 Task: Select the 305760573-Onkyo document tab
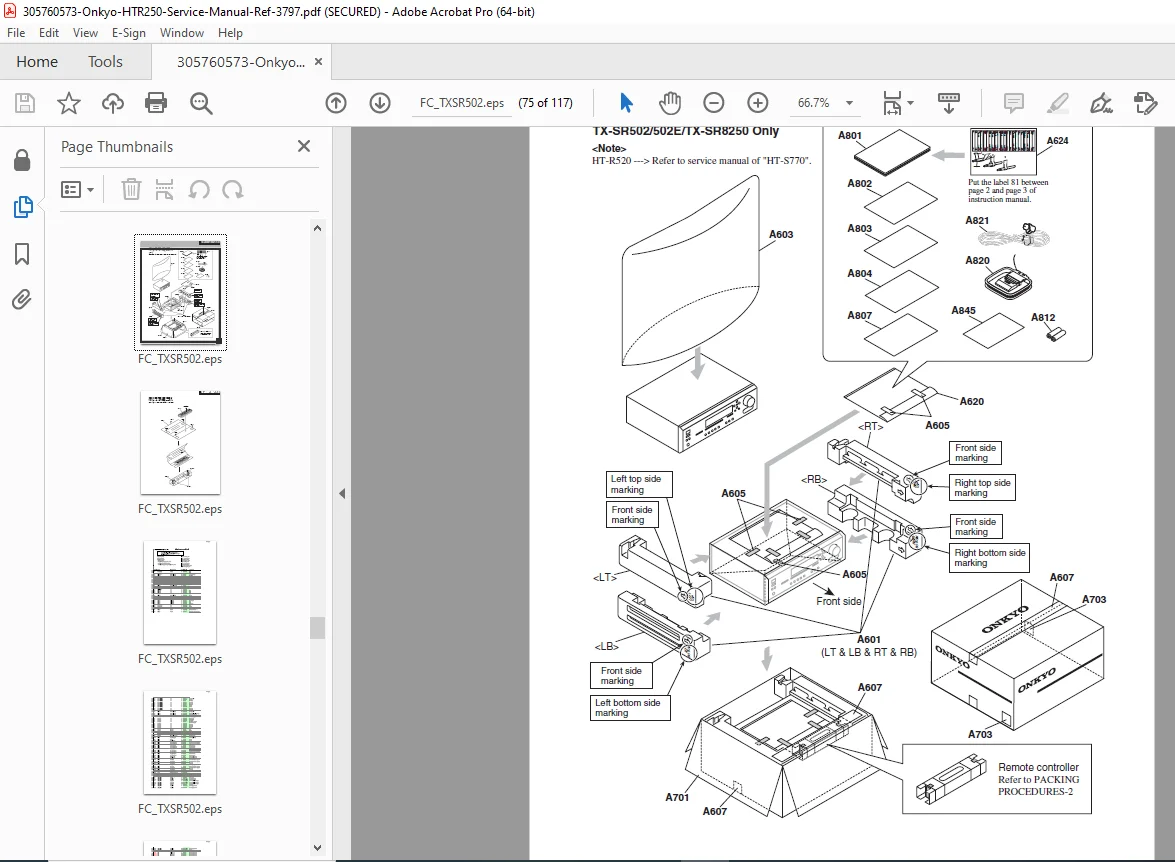coord(241,62)
